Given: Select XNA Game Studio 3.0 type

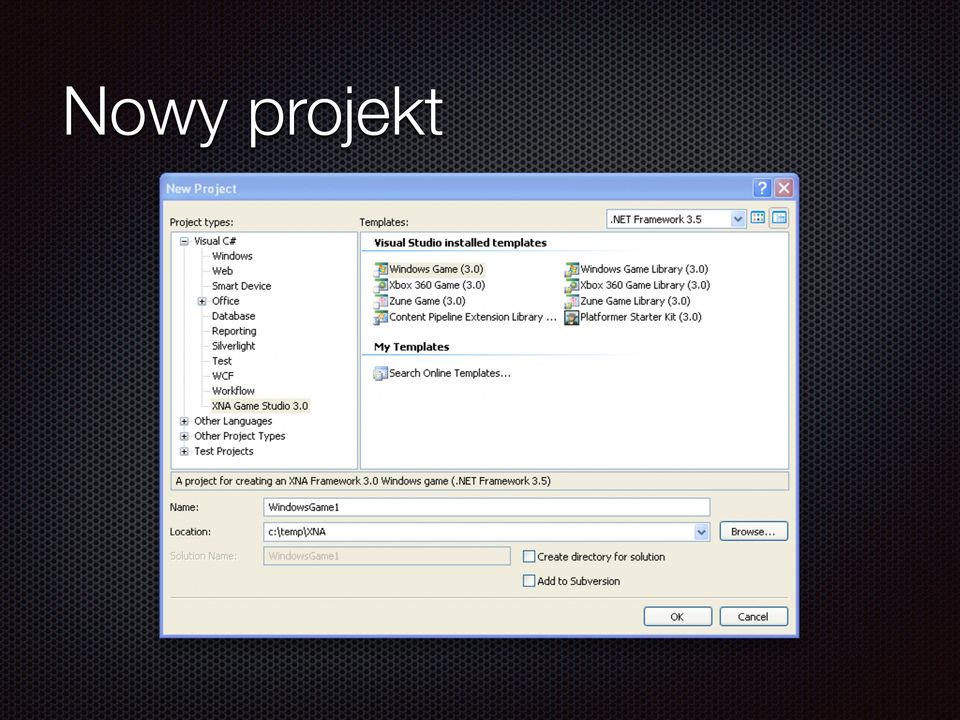Looking at the screenshot, I should click(260, 406).
